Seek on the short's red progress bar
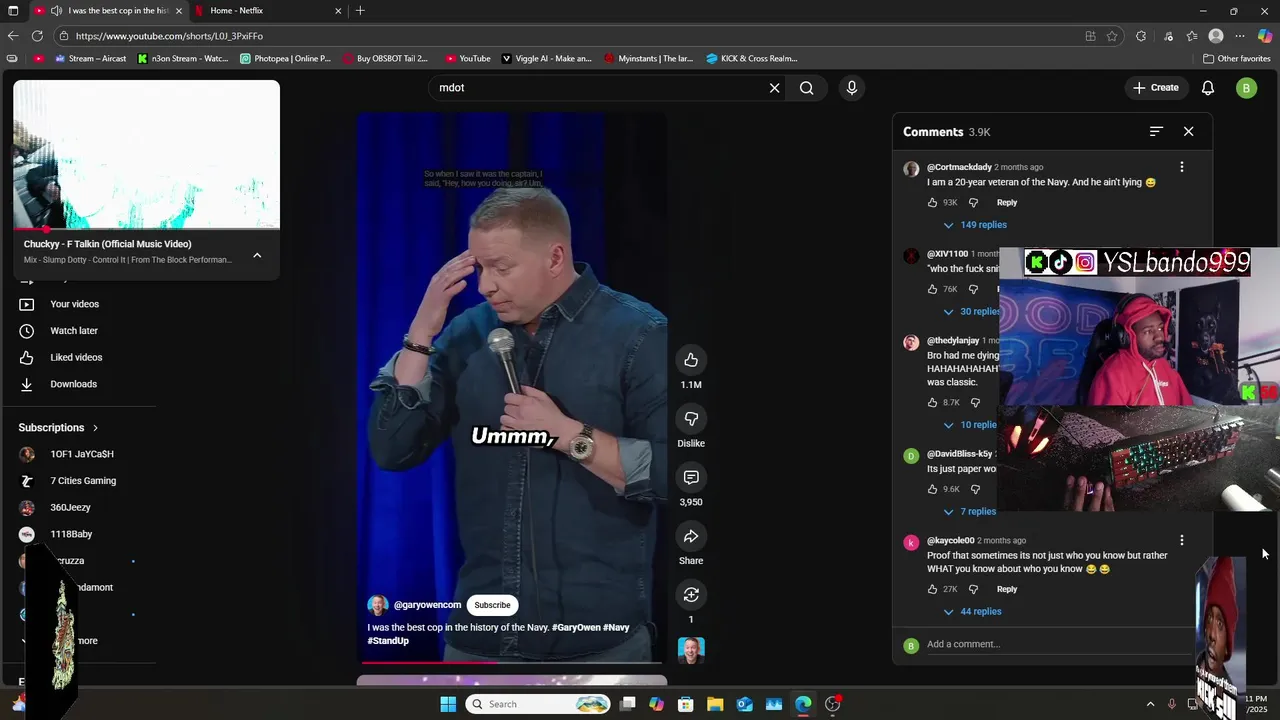The width and height of the screenshot is (1280, 720). [512, 662]
